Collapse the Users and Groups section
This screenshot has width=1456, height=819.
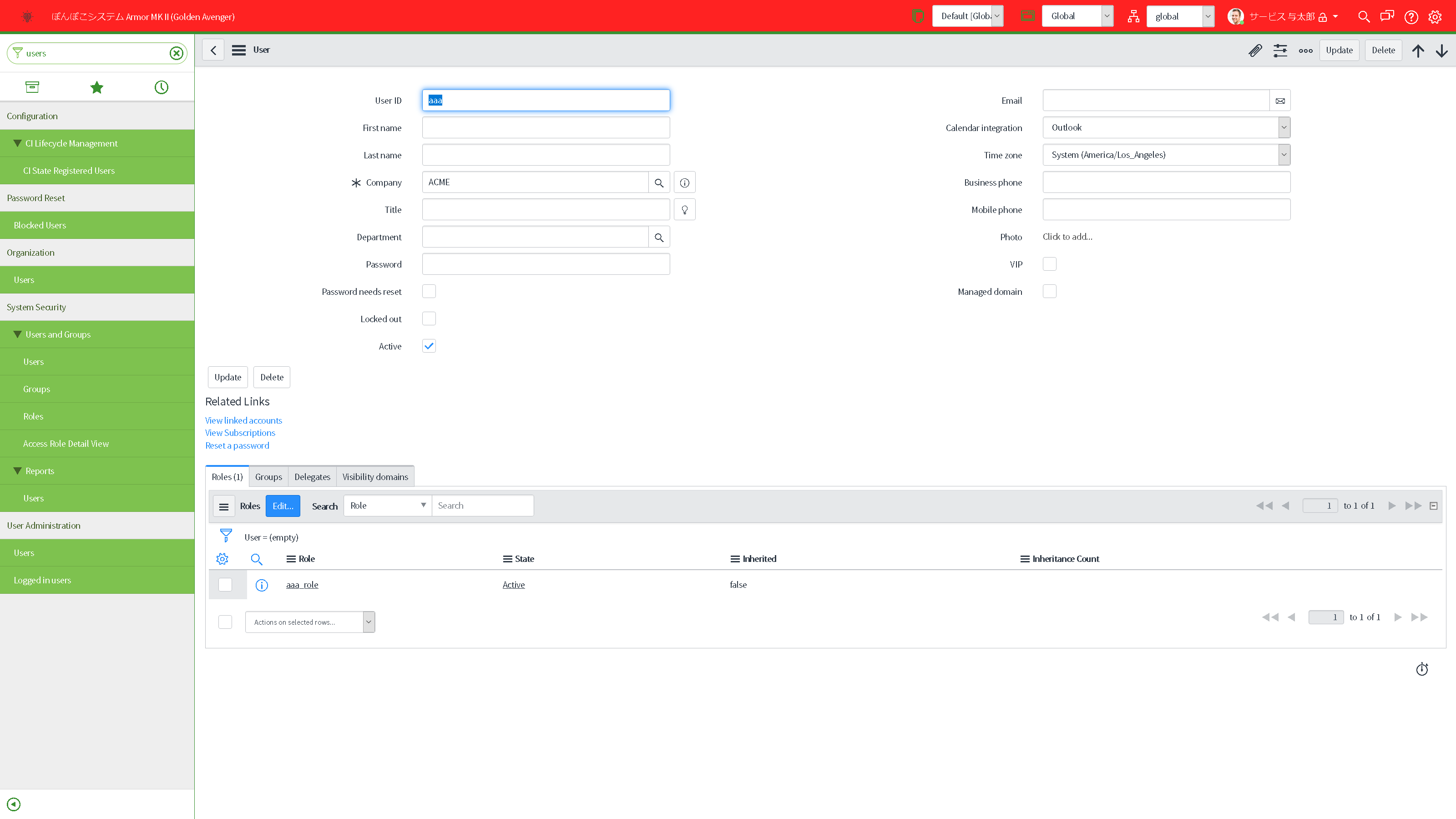18,334
